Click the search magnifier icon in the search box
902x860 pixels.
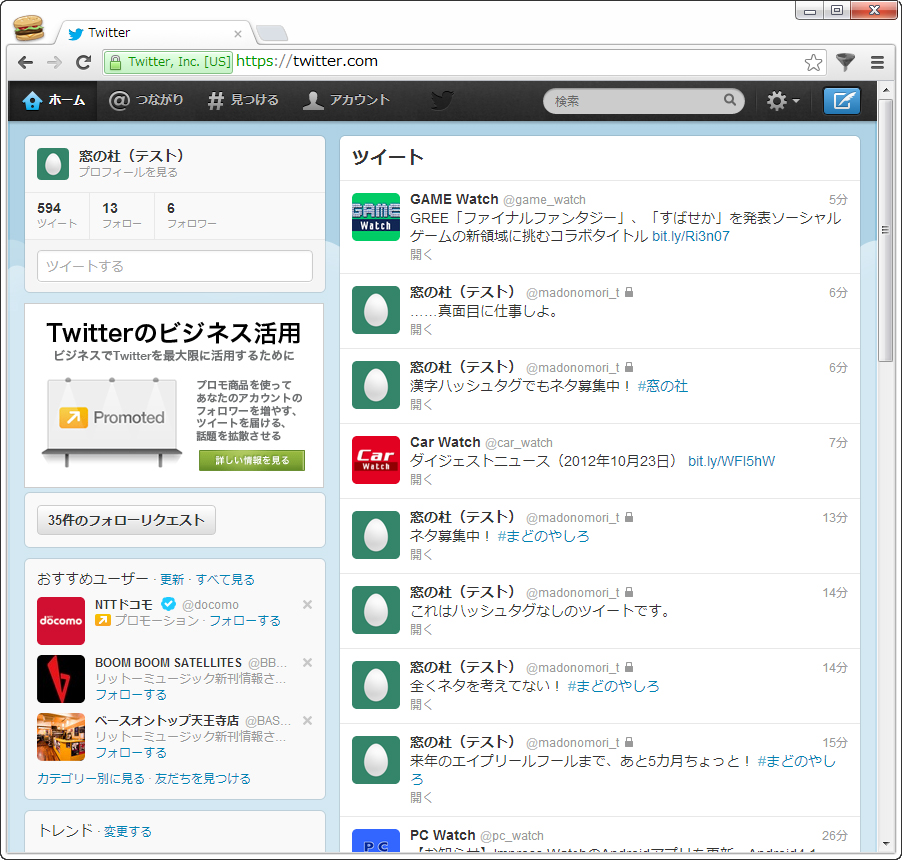click(x=730, y=100)
